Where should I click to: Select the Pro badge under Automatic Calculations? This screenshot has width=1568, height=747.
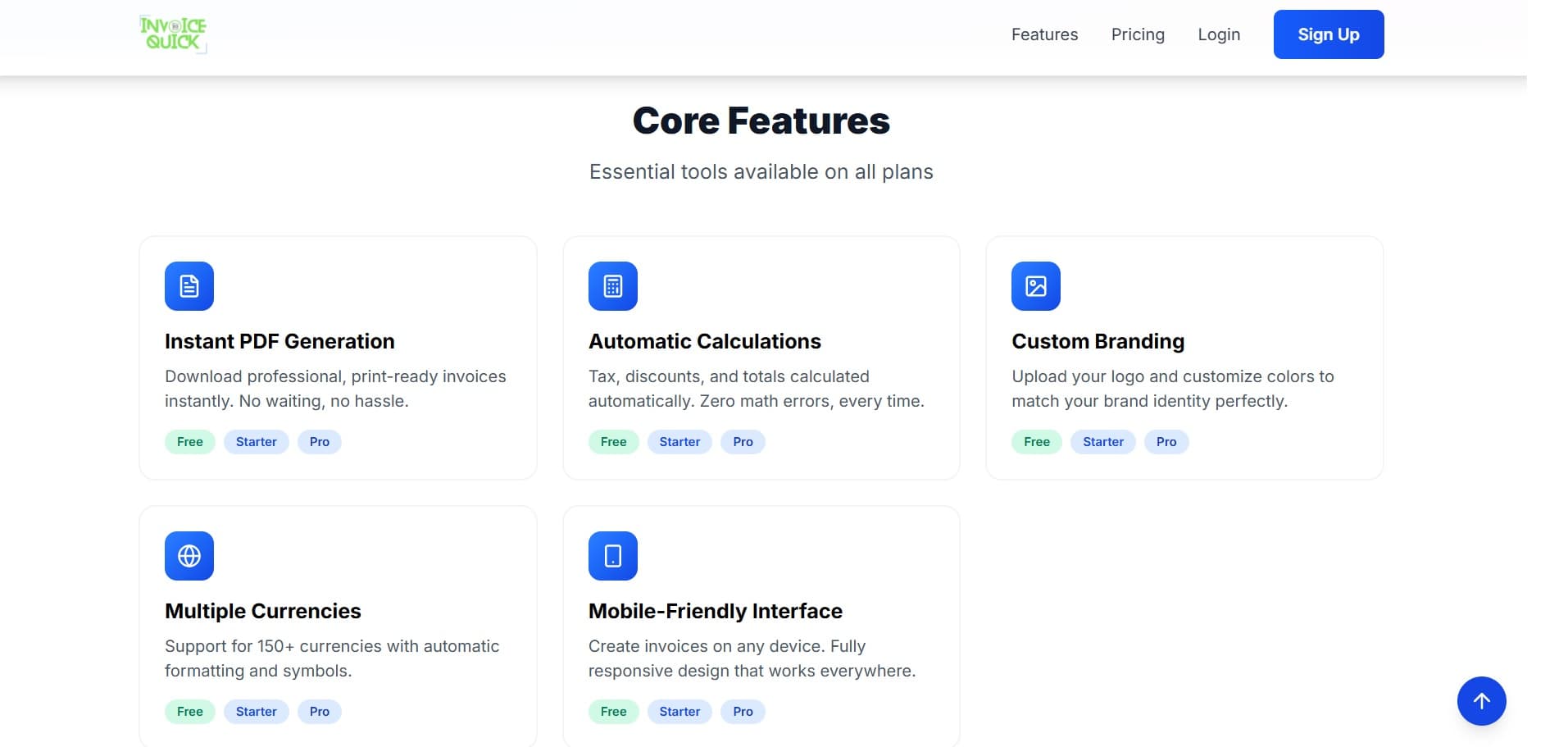742,441
